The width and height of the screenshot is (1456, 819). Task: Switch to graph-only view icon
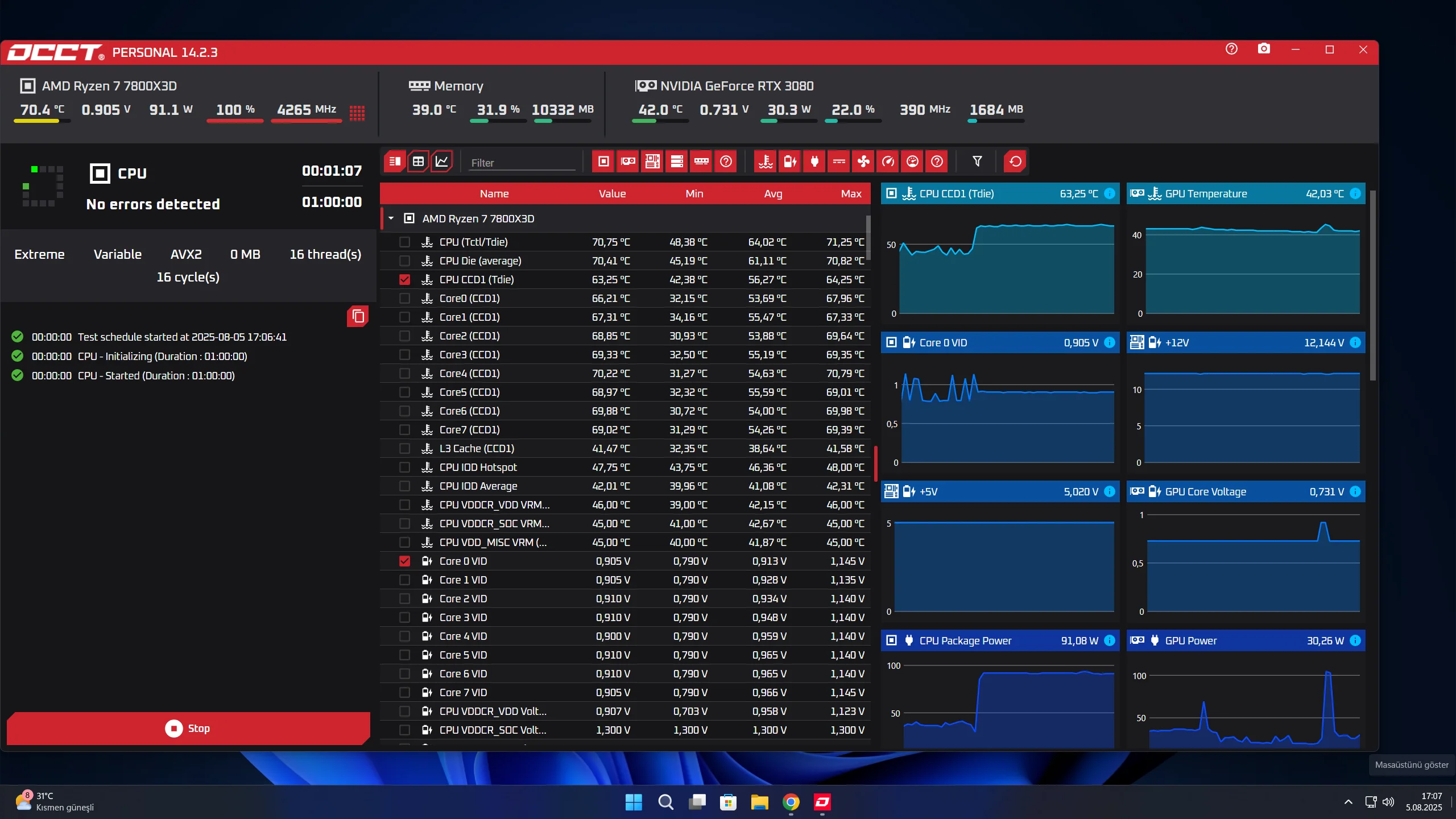pos(442,162)
